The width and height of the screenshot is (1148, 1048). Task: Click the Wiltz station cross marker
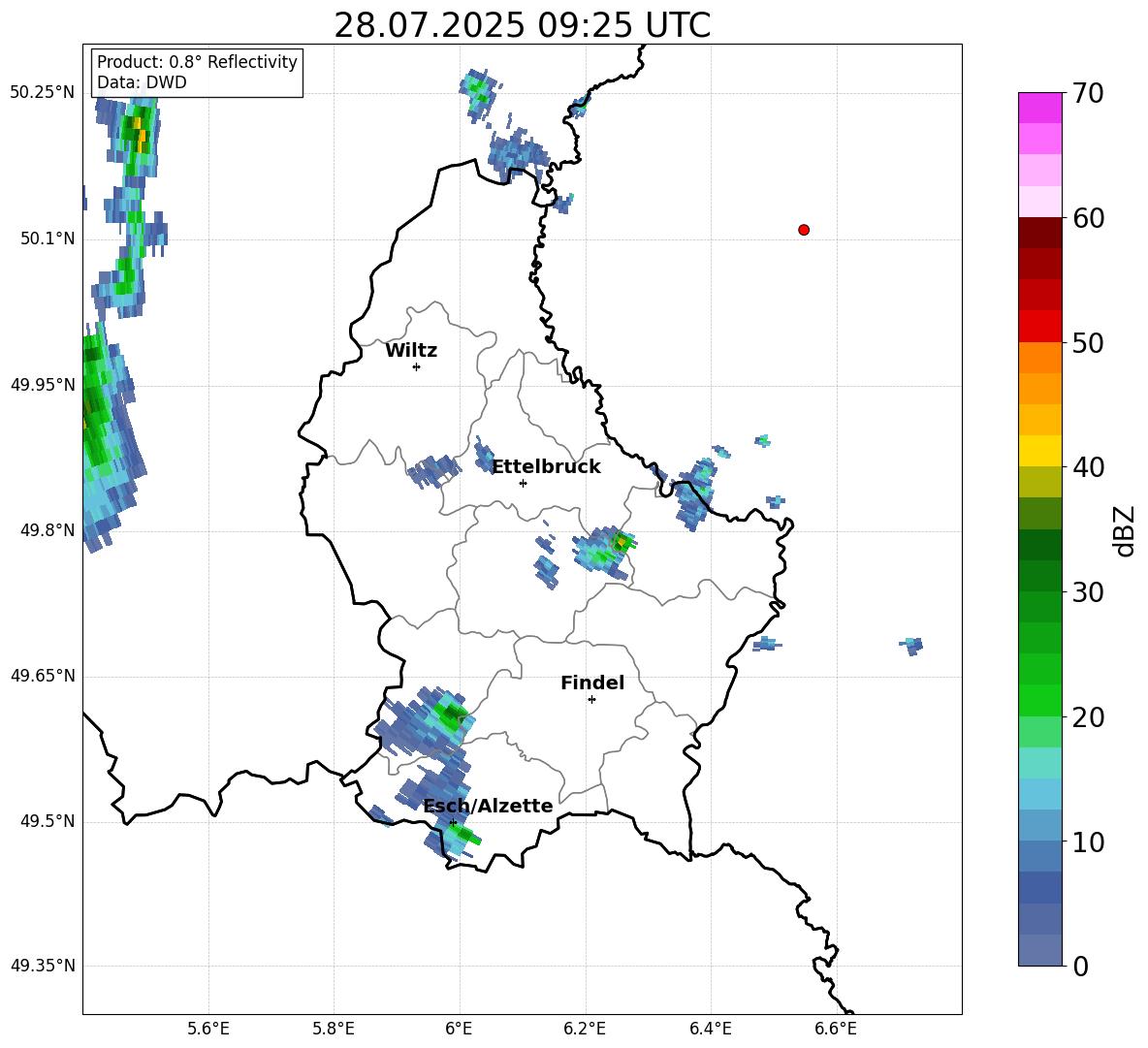(x=417, y=366)
